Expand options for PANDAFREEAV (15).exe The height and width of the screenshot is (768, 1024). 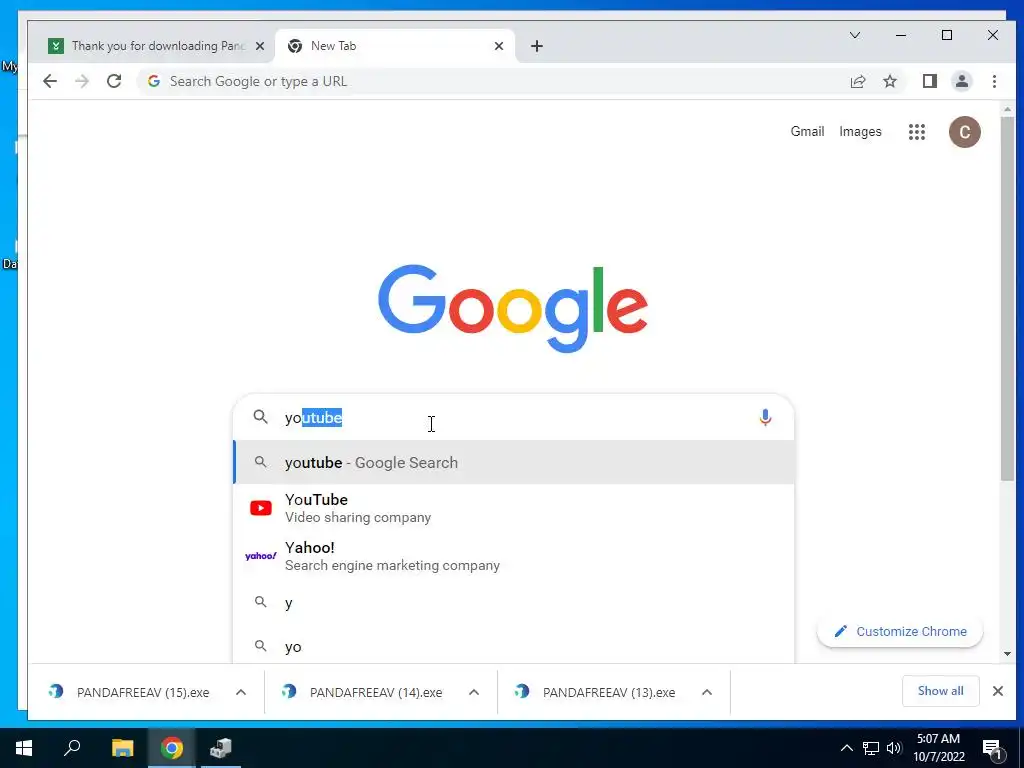click(x=241, y=692)
